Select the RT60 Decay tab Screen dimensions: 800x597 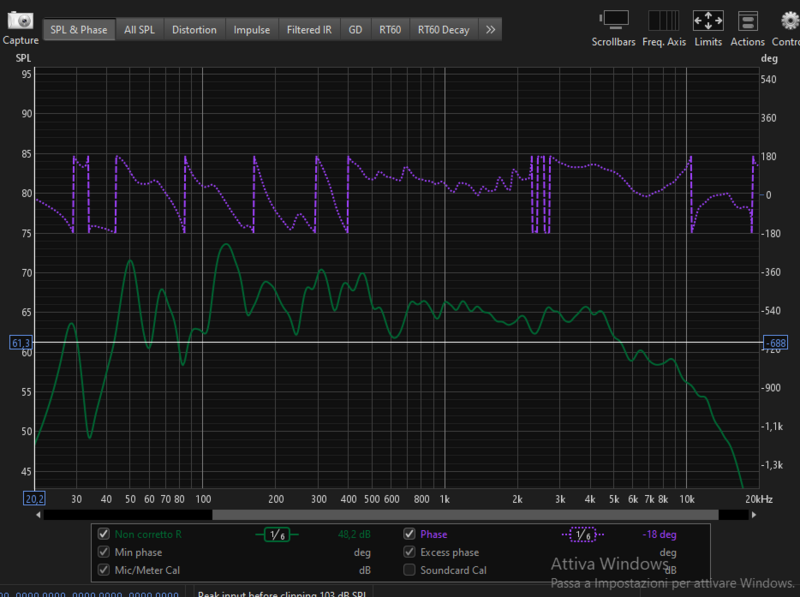pos(443,30)
